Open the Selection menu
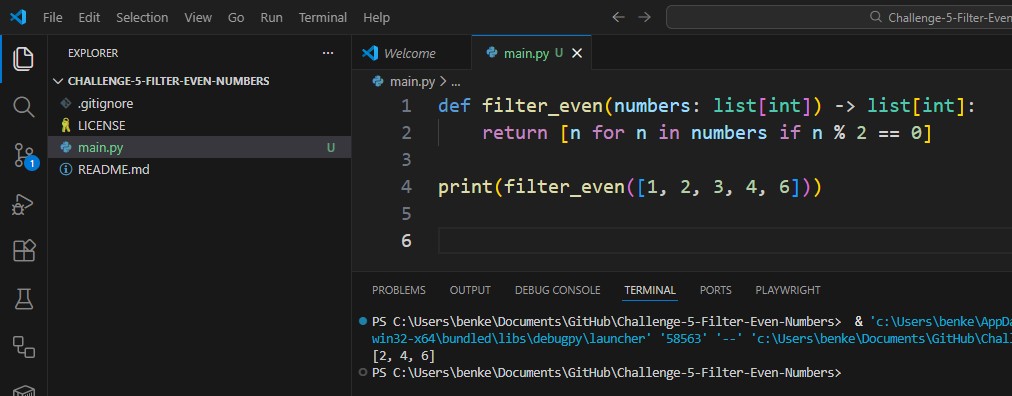Image resolution: width=1012 pixels, height=396 pixels. coord(141,17)
